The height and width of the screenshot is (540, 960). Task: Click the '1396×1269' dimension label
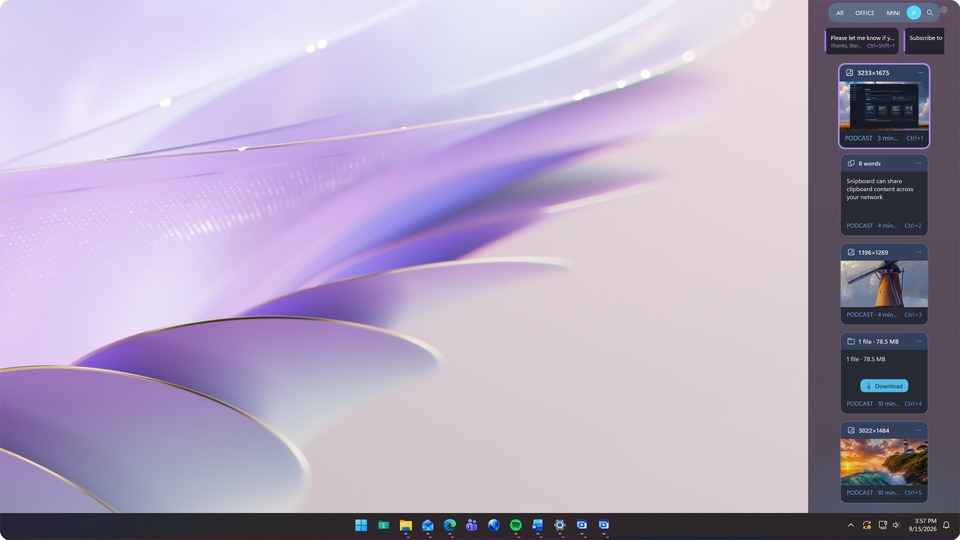click(x=873, y=252)
